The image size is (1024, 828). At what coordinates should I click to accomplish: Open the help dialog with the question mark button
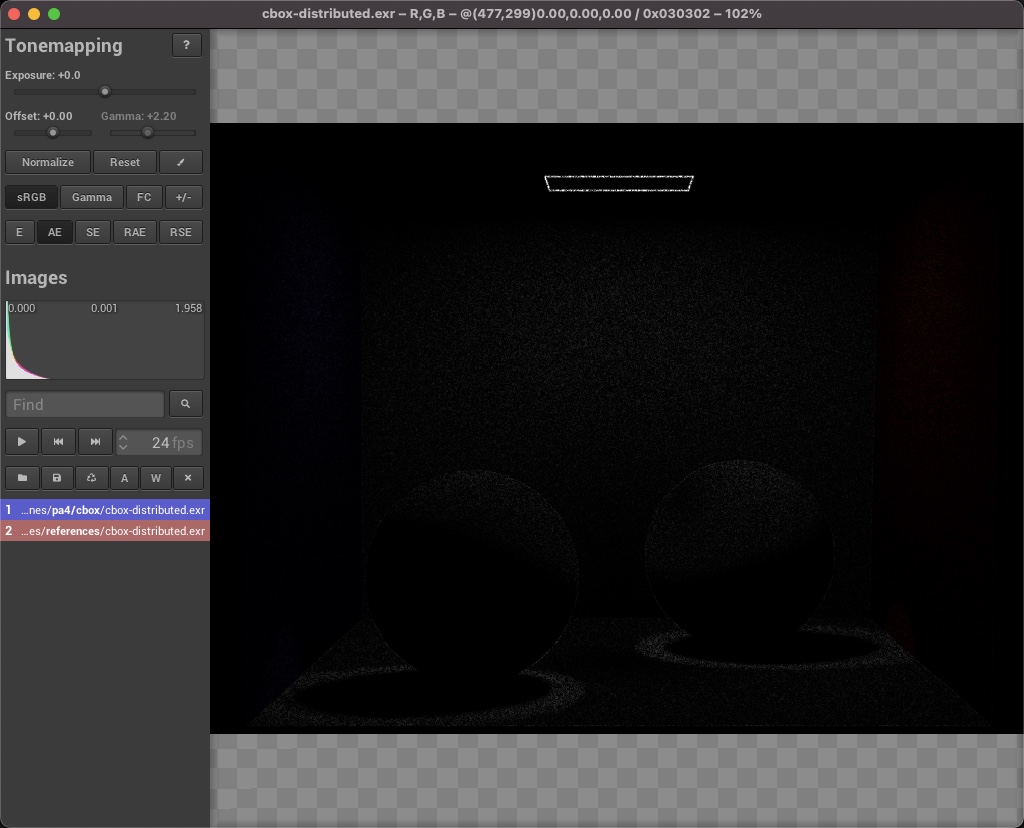coord(186,45)
